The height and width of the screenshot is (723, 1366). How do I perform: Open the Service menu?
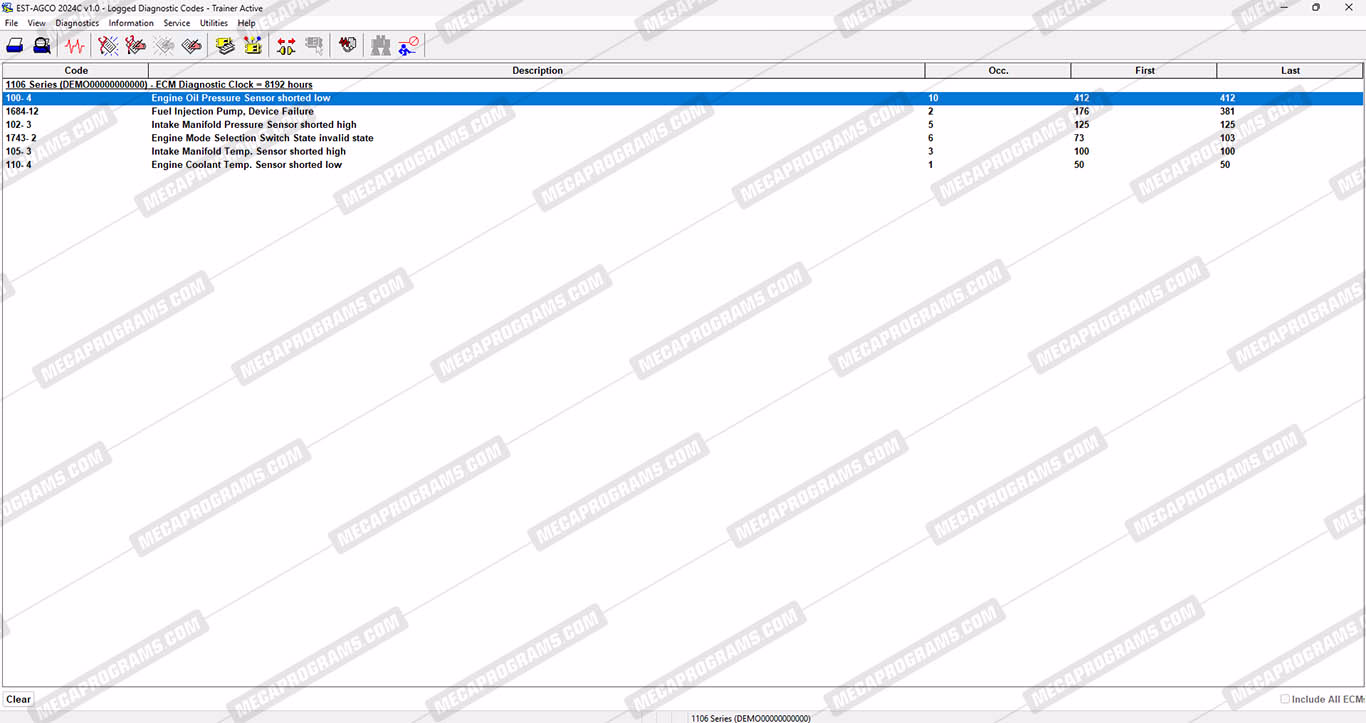click(177, 23)
